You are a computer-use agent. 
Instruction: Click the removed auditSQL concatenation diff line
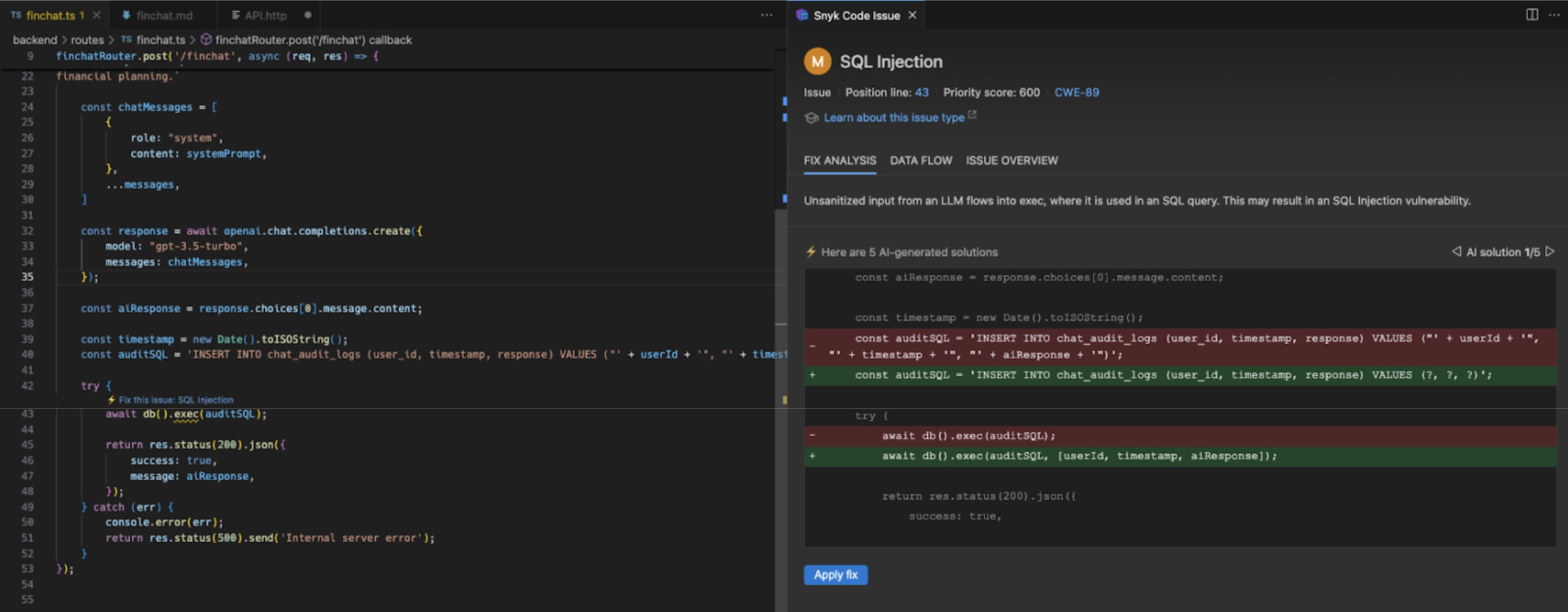click(x=1180, y=346)
